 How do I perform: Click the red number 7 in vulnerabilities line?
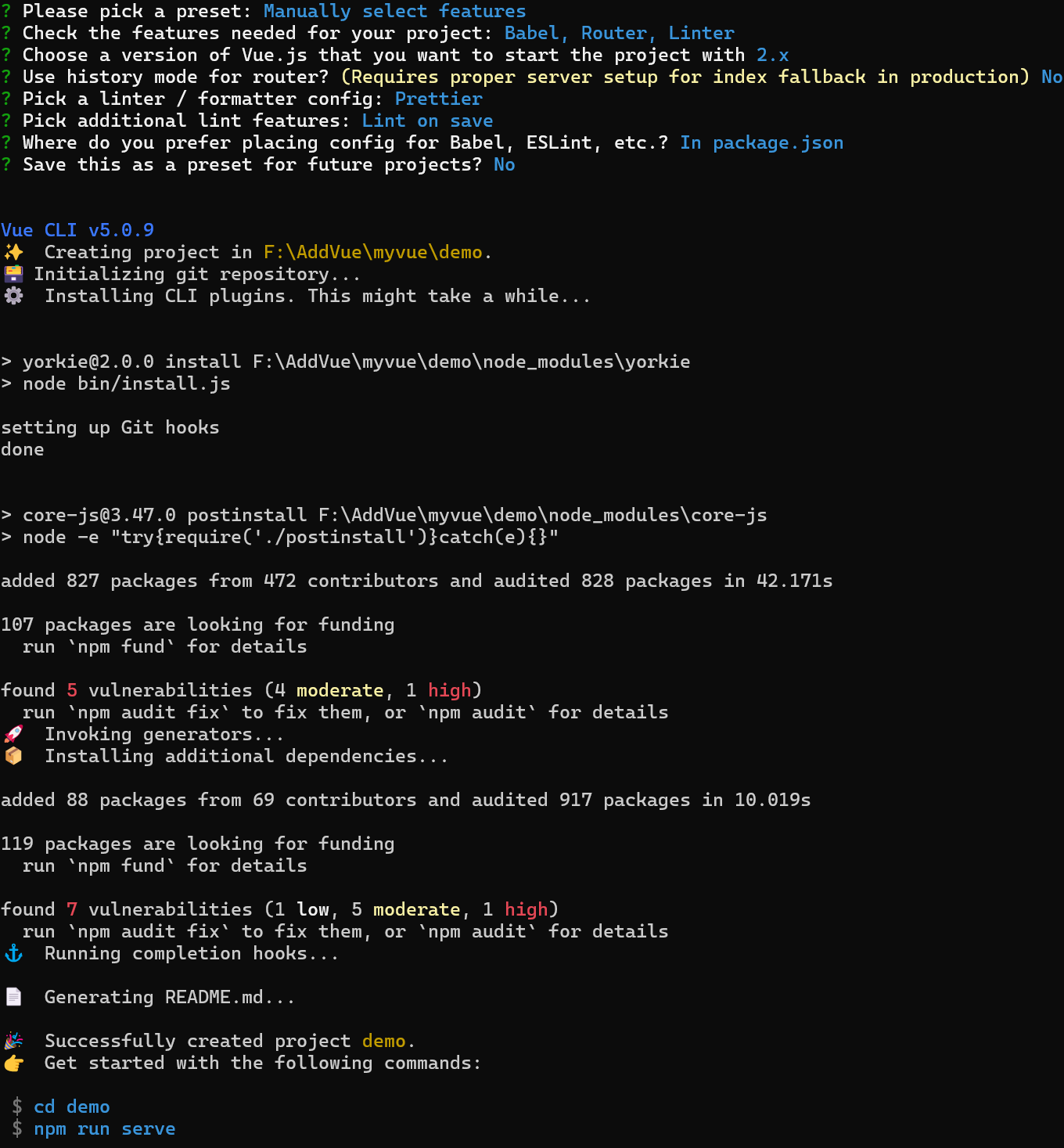[72, 909]
